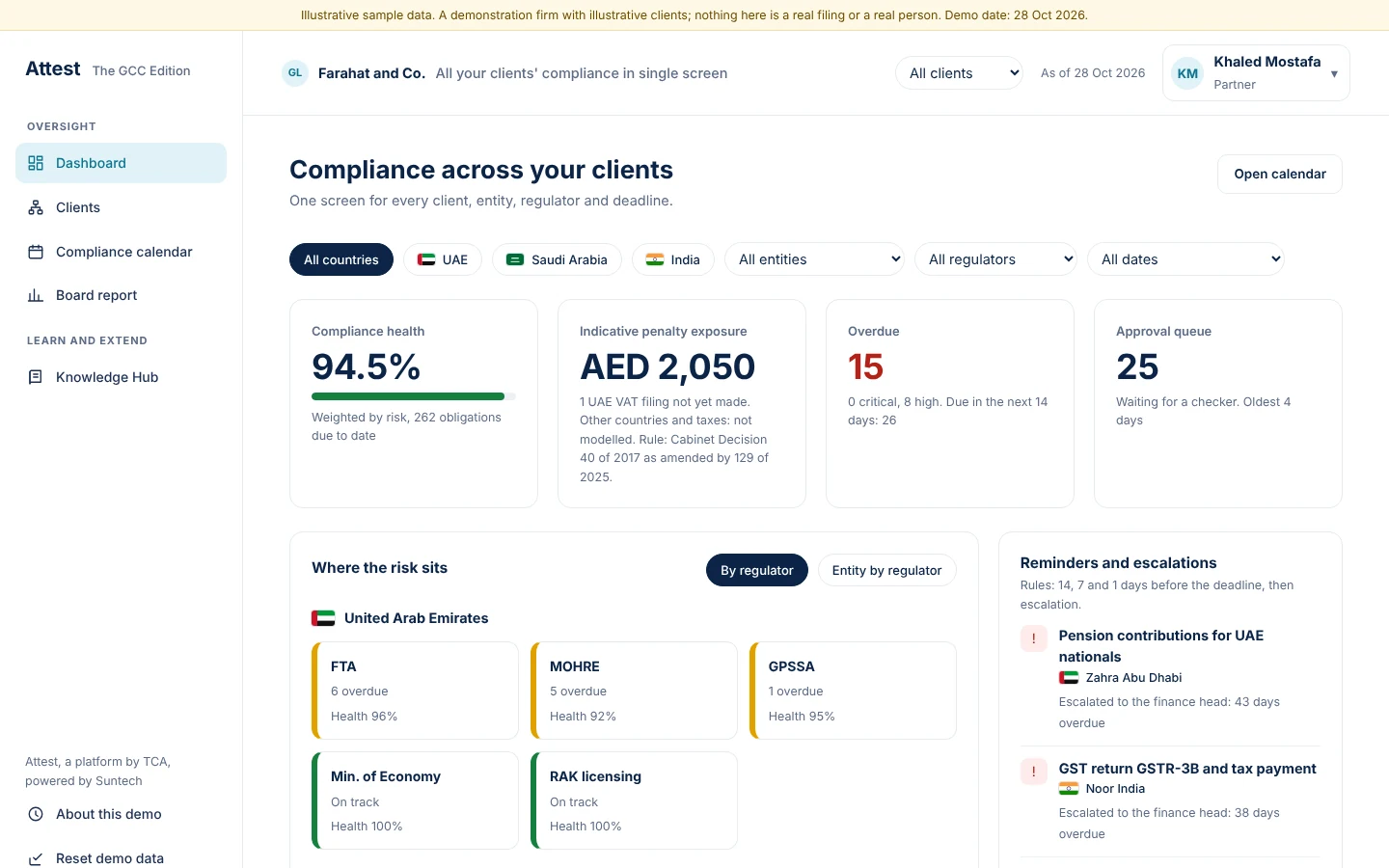
Task: Navigate to Knowledge Hub
Action: [121, 377]
